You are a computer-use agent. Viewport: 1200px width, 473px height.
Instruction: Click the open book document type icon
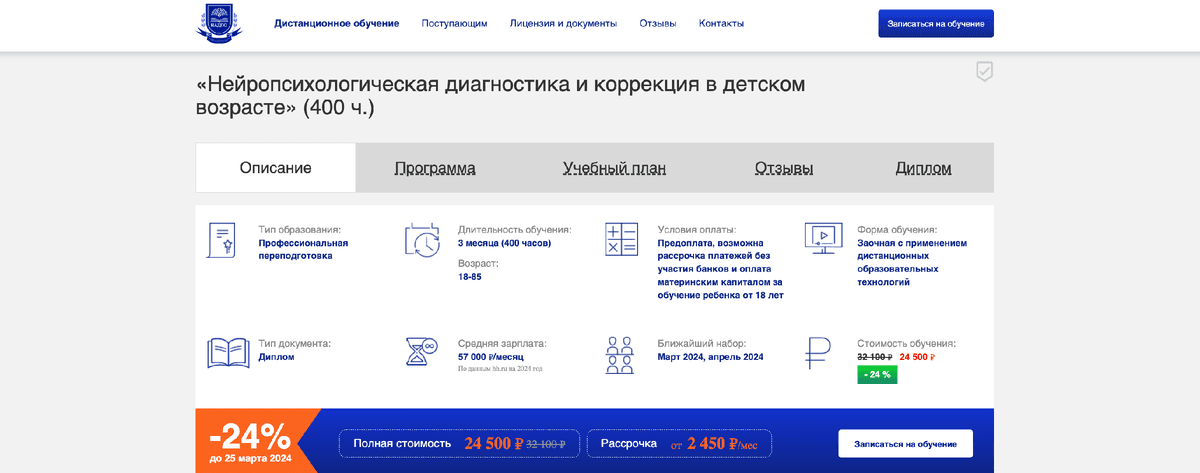tap(228, 353)
